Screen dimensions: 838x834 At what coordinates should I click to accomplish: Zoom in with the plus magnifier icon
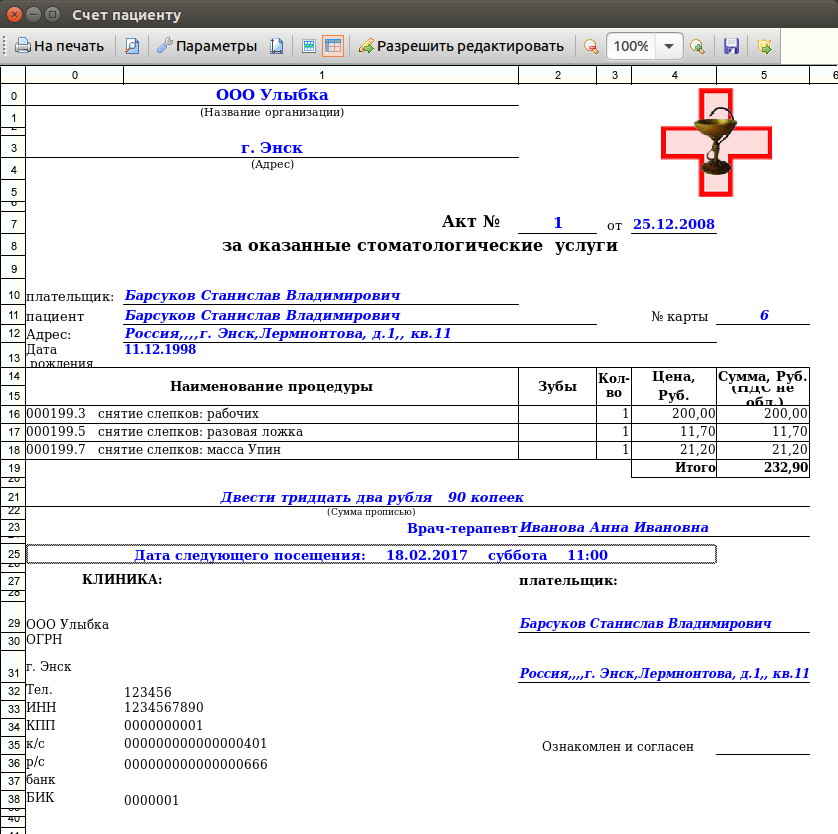tap(697, 46)
